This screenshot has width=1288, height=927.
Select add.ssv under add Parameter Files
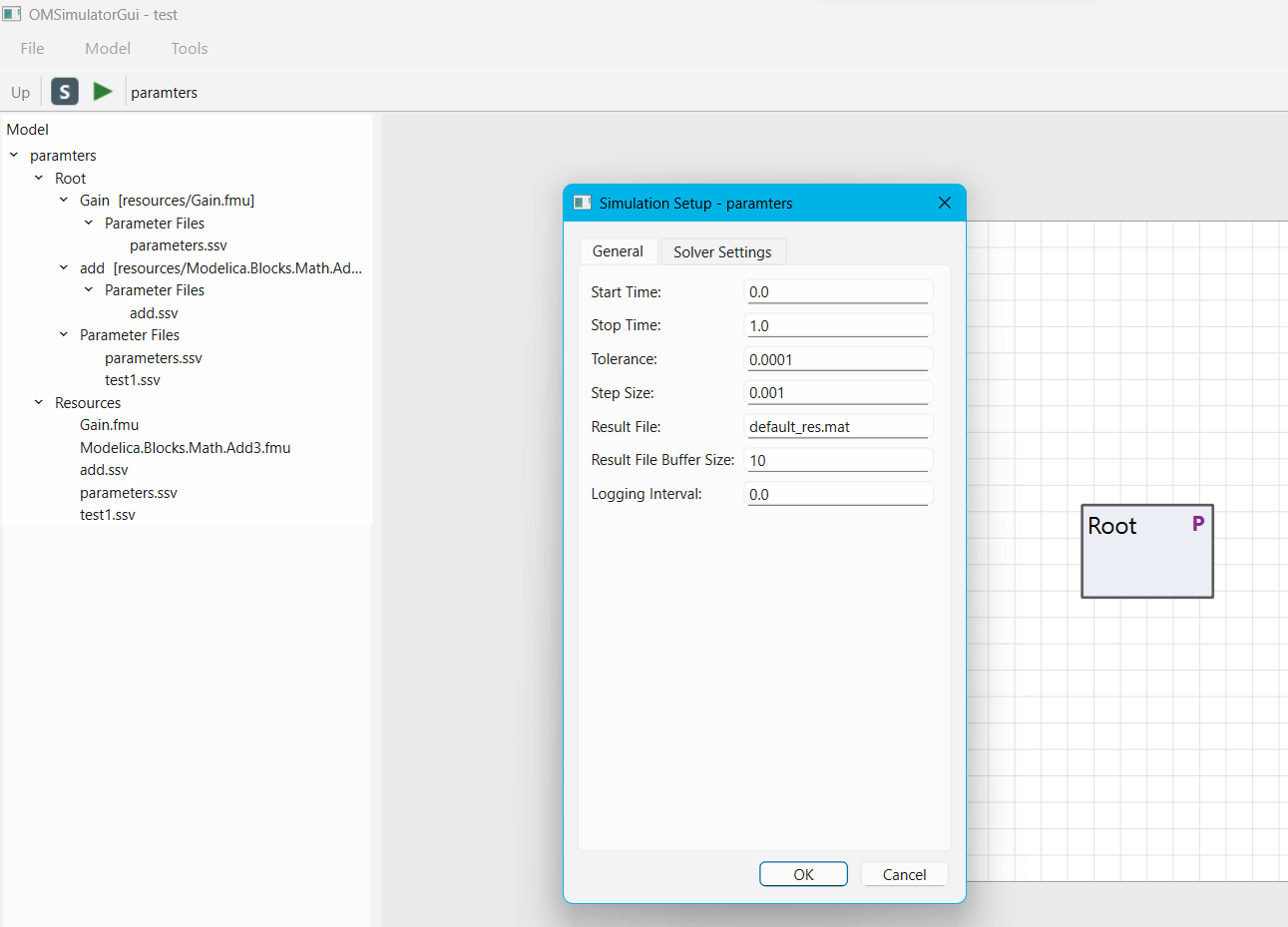[x=154, y=312]
